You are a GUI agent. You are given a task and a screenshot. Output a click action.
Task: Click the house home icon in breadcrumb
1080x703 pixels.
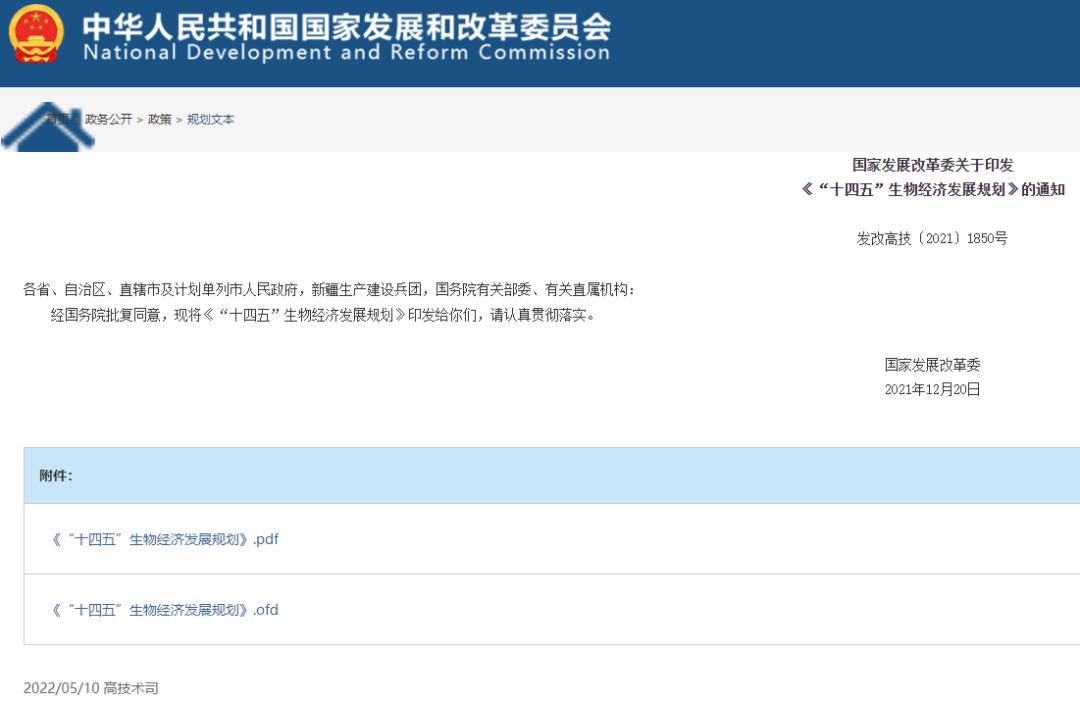click(48, 127)
